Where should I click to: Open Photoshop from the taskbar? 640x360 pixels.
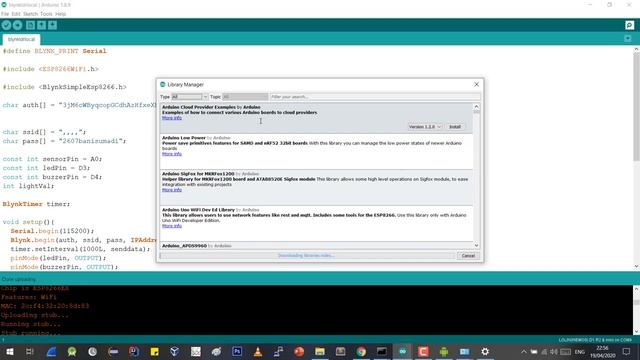click(237, 351)
